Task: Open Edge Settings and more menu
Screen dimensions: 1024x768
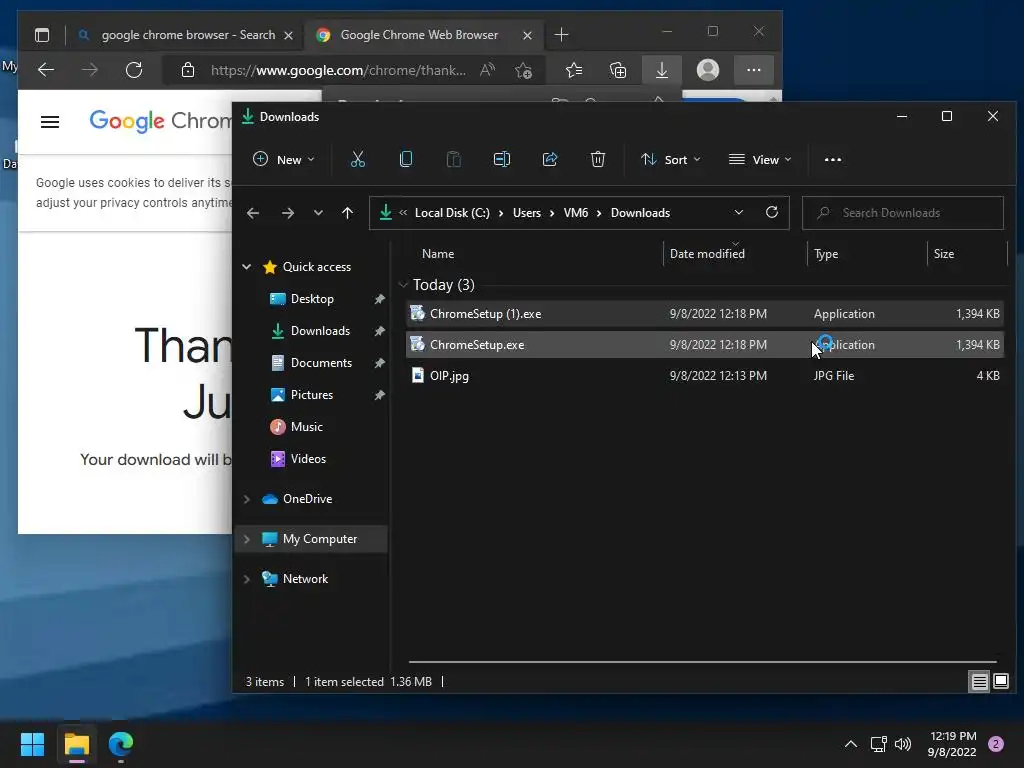Action: pos(754,70)
